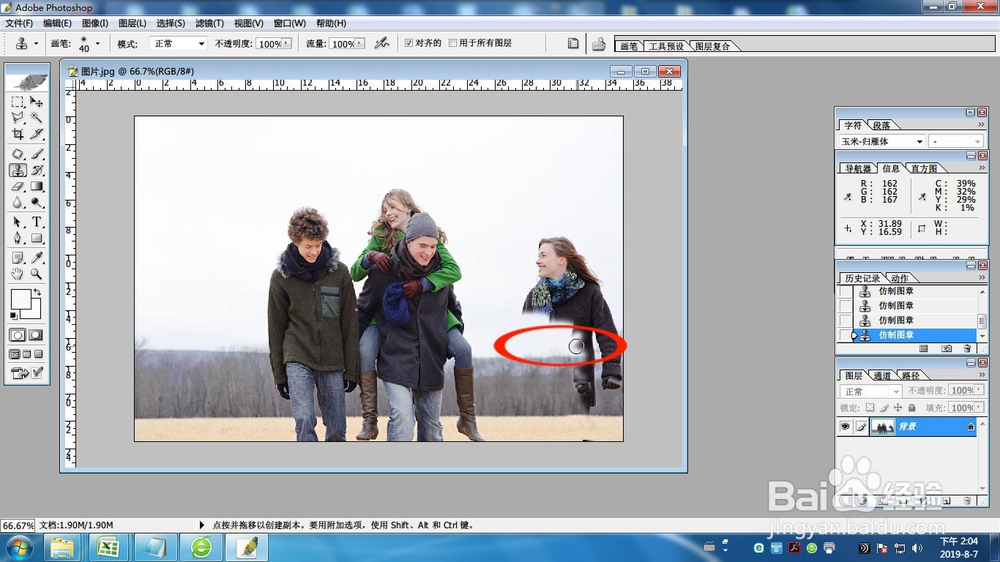Toggle lock image pixels brush icon

pos(884,408)
